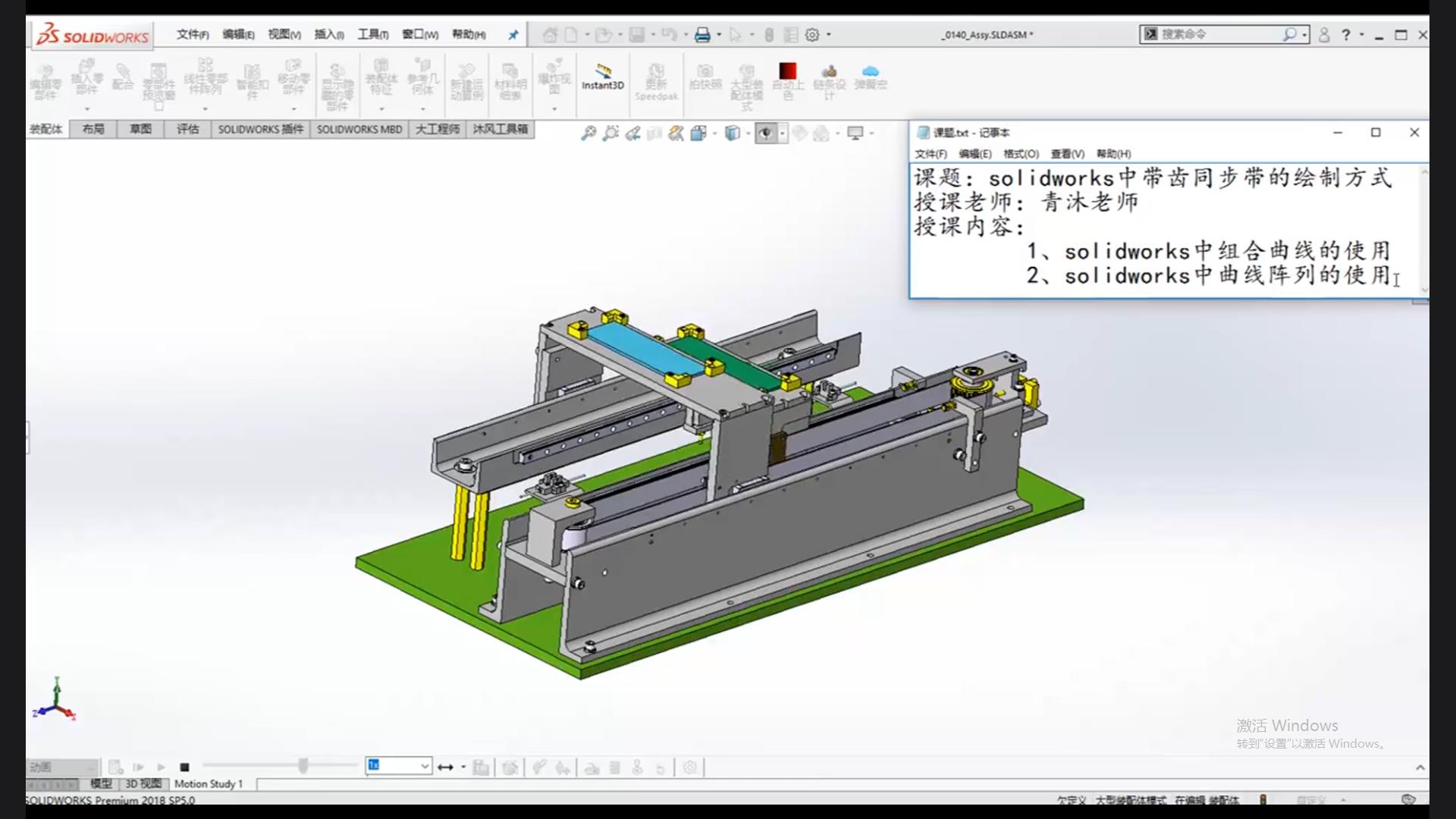The image size is (1456, 819).
Task: Click Previous View icon in view toolbar
Action: pos(632,133)
